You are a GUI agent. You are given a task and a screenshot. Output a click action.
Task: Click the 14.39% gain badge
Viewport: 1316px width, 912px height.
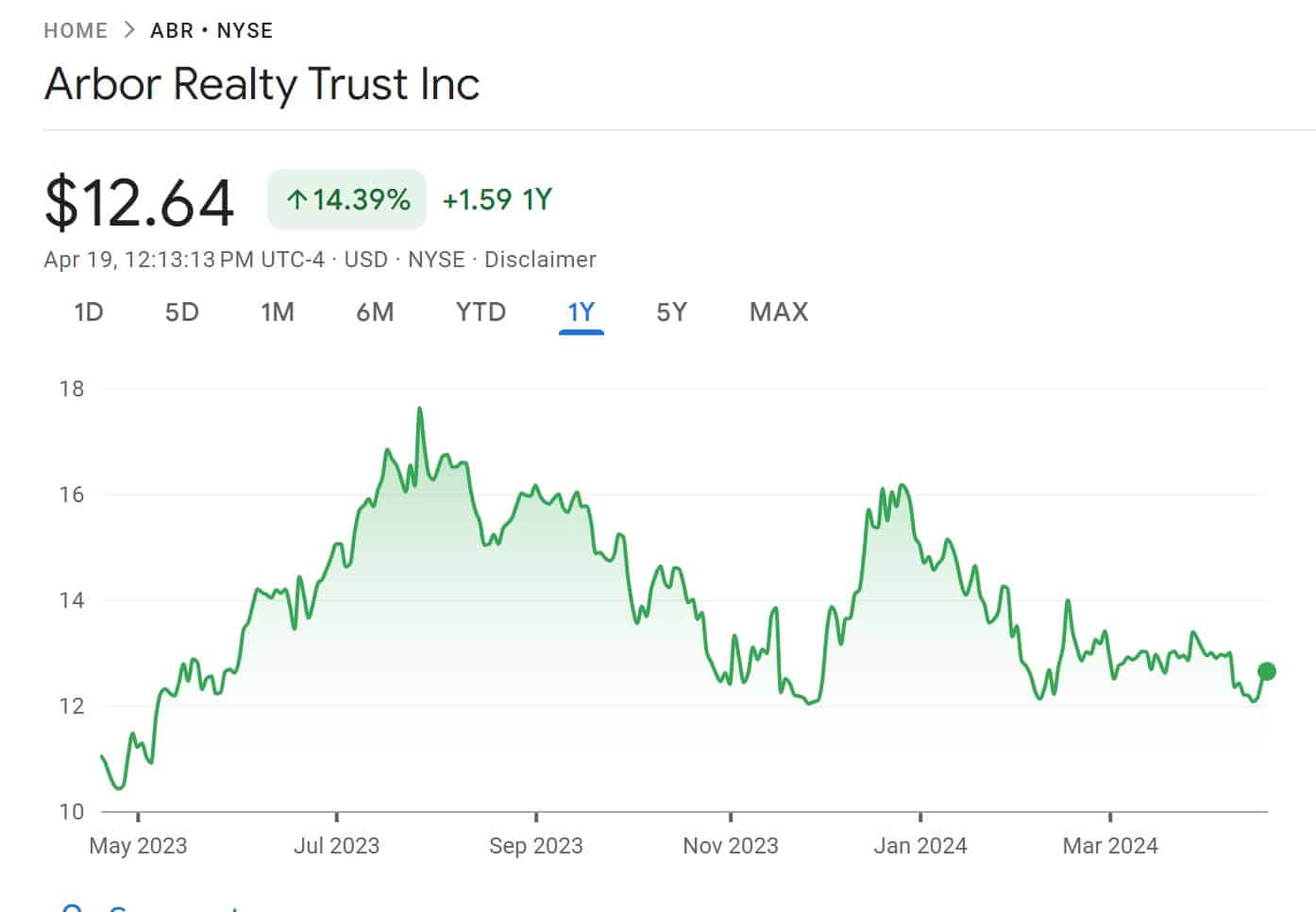pyautogui.click(x=346, y=198)
